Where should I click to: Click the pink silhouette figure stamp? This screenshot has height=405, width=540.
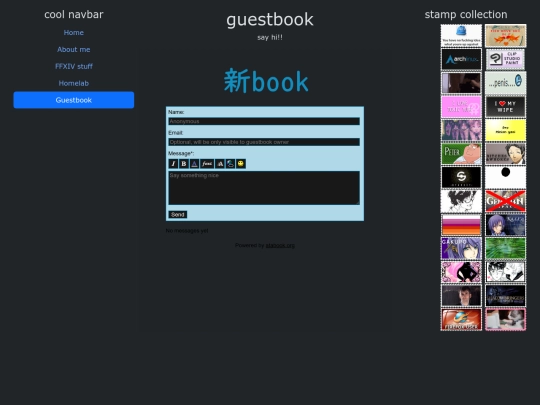pos(461,272)
